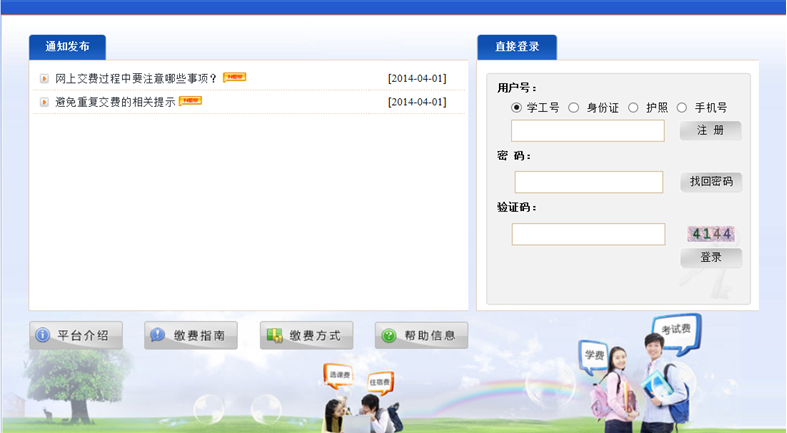The height and width of the screenshot is (433, 787).
Task: Switch to the 直接登录 tab
Action: (516, 47)
